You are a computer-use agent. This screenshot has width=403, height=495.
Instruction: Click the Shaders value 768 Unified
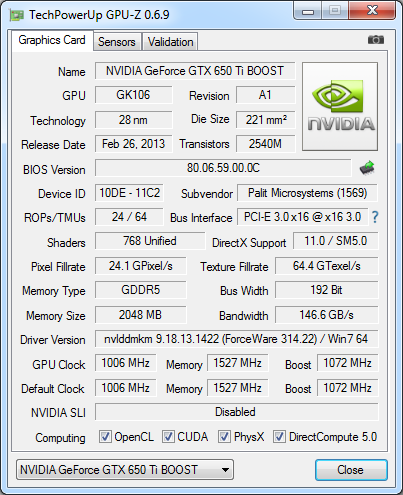point(150,241)
